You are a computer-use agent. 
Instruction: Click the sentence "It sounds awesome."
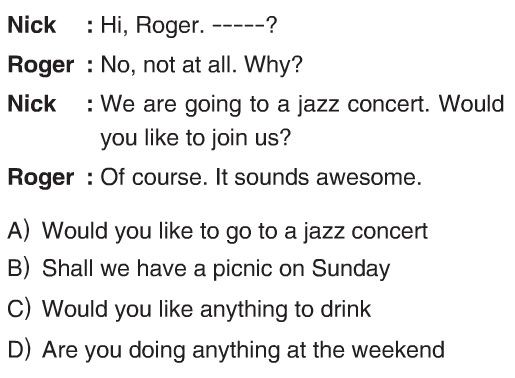[319, 177]
